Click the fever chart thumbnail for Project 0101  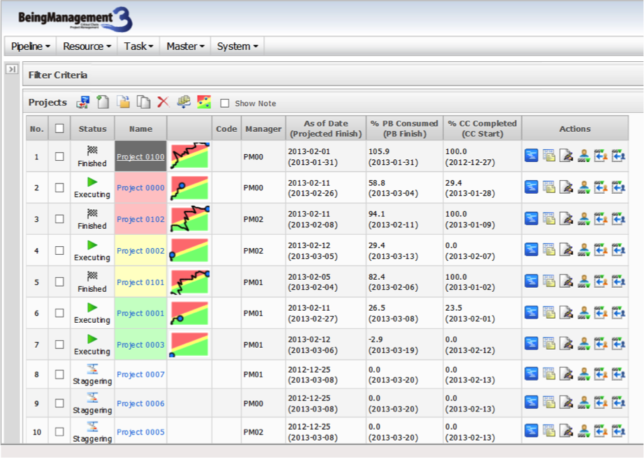[189, 282]
